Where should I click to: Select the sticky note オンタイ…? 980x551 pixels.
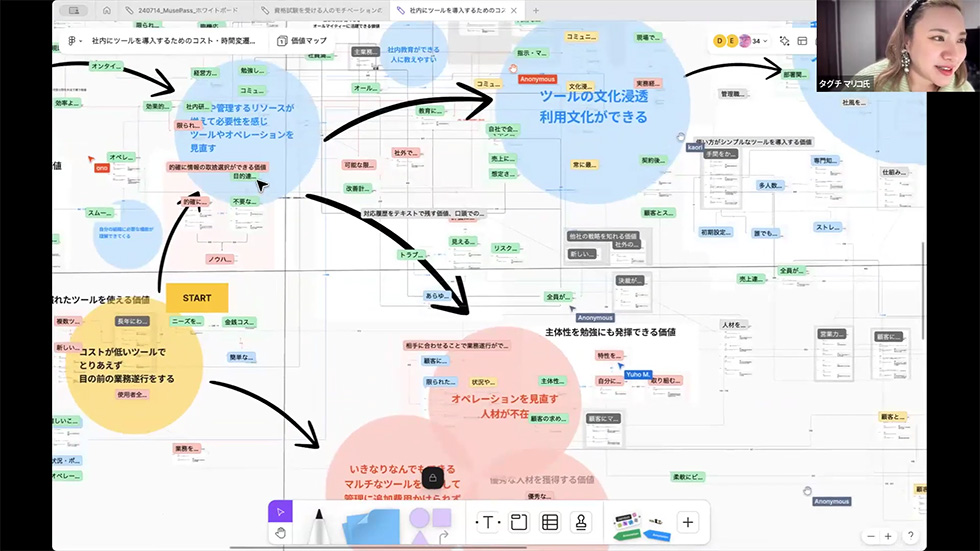click(106, 66)
